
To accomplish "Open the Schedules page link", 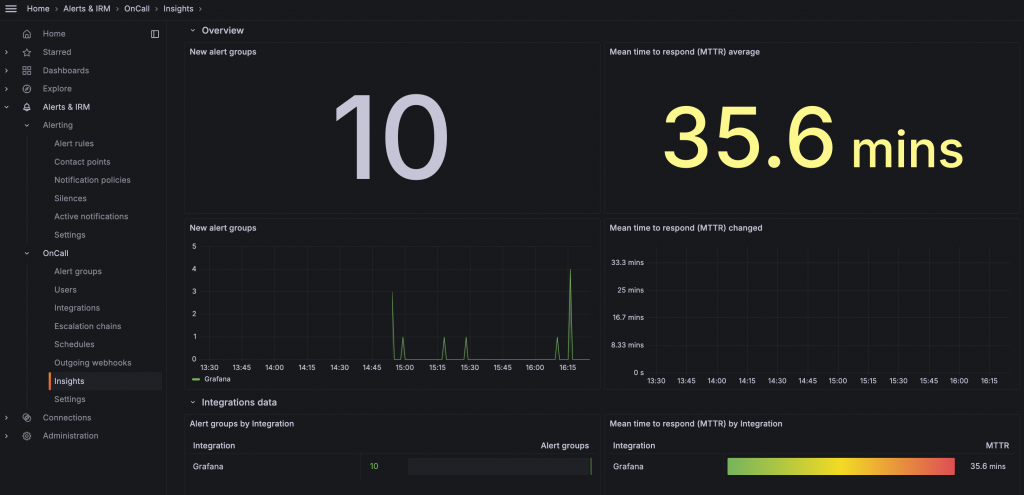I will click(74, 345).
